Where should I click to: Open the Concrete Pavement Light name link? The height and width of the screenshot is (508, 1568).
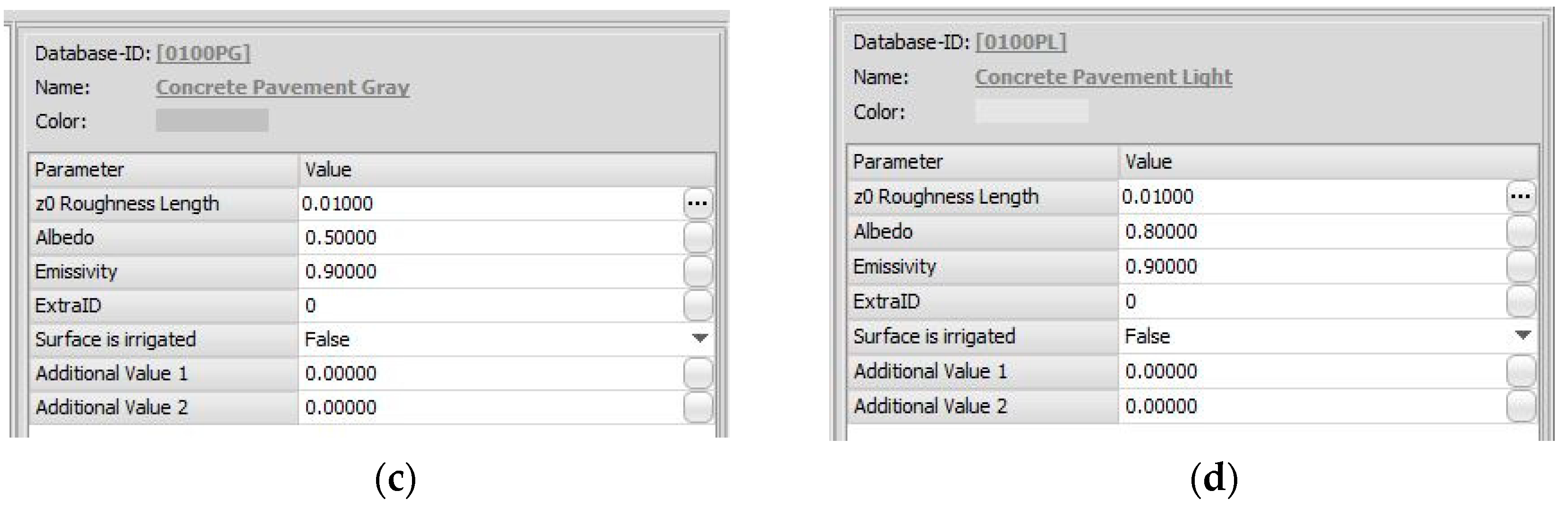click(1104, 77)
